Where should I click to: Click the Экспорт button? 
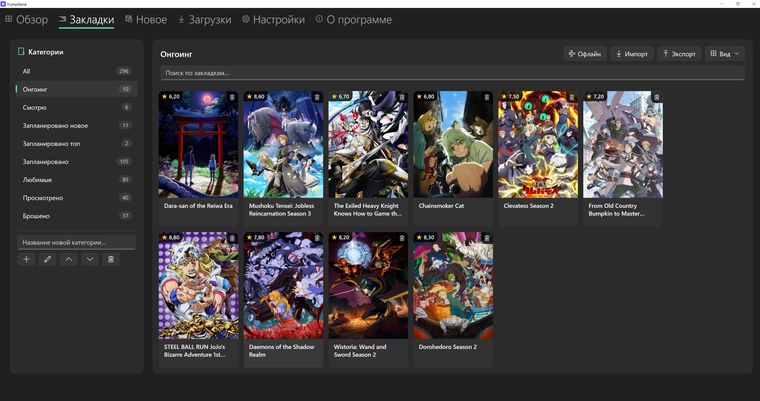[679, 54]
